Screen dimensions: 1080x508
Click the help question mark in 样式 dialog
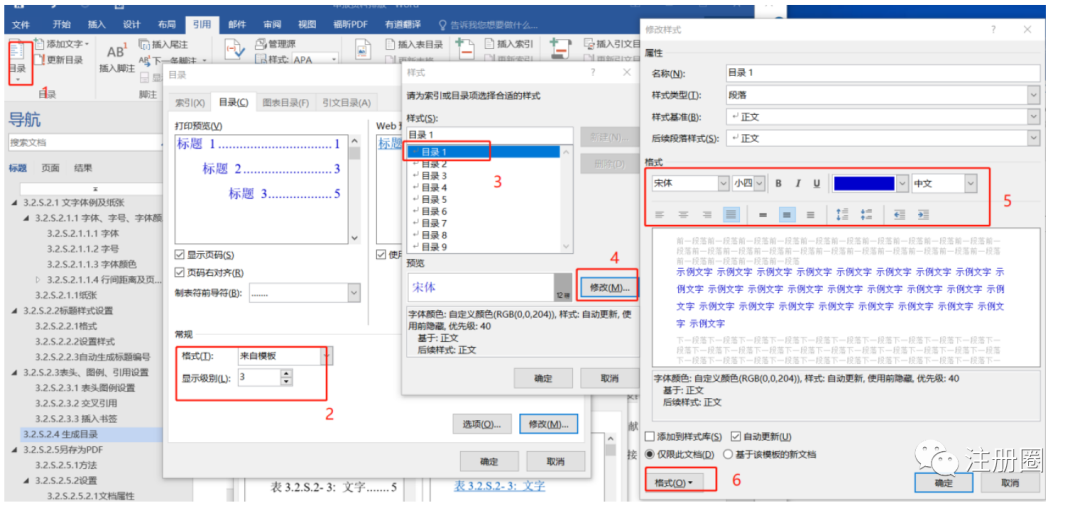click(593, 72)
